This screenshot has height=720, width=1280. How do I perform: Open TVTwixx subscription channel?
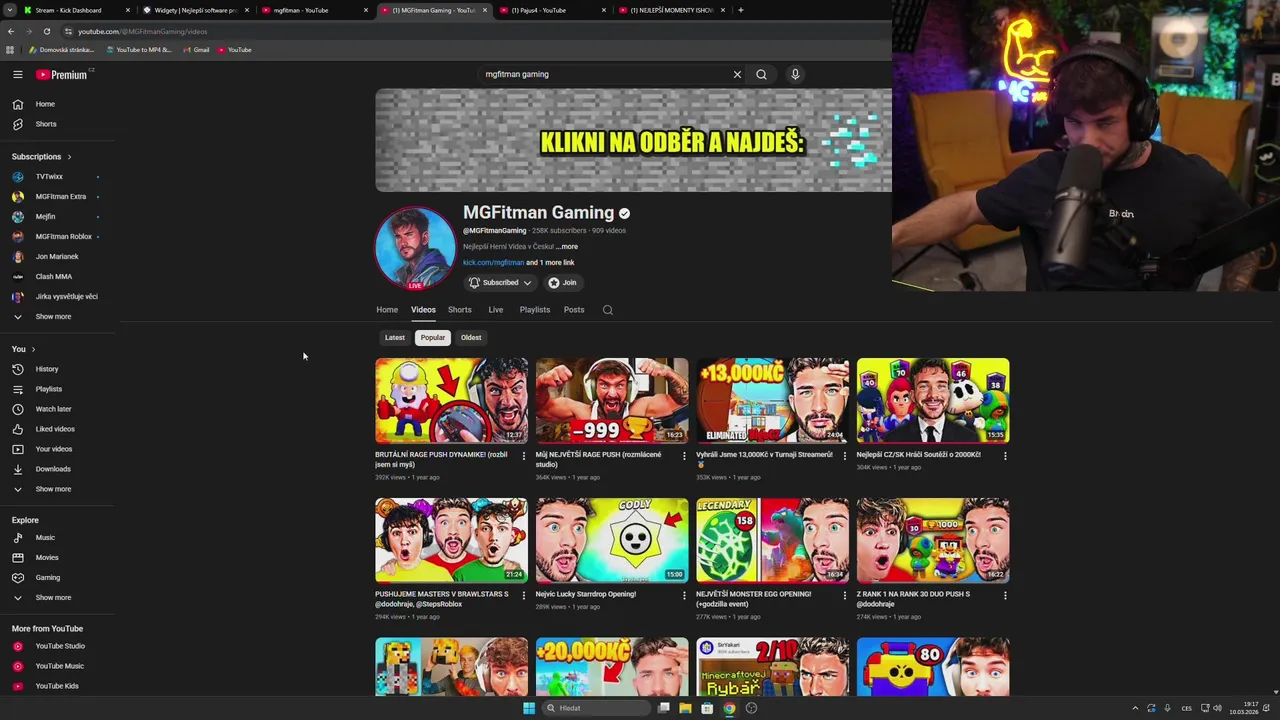click(x=48, y=177)
